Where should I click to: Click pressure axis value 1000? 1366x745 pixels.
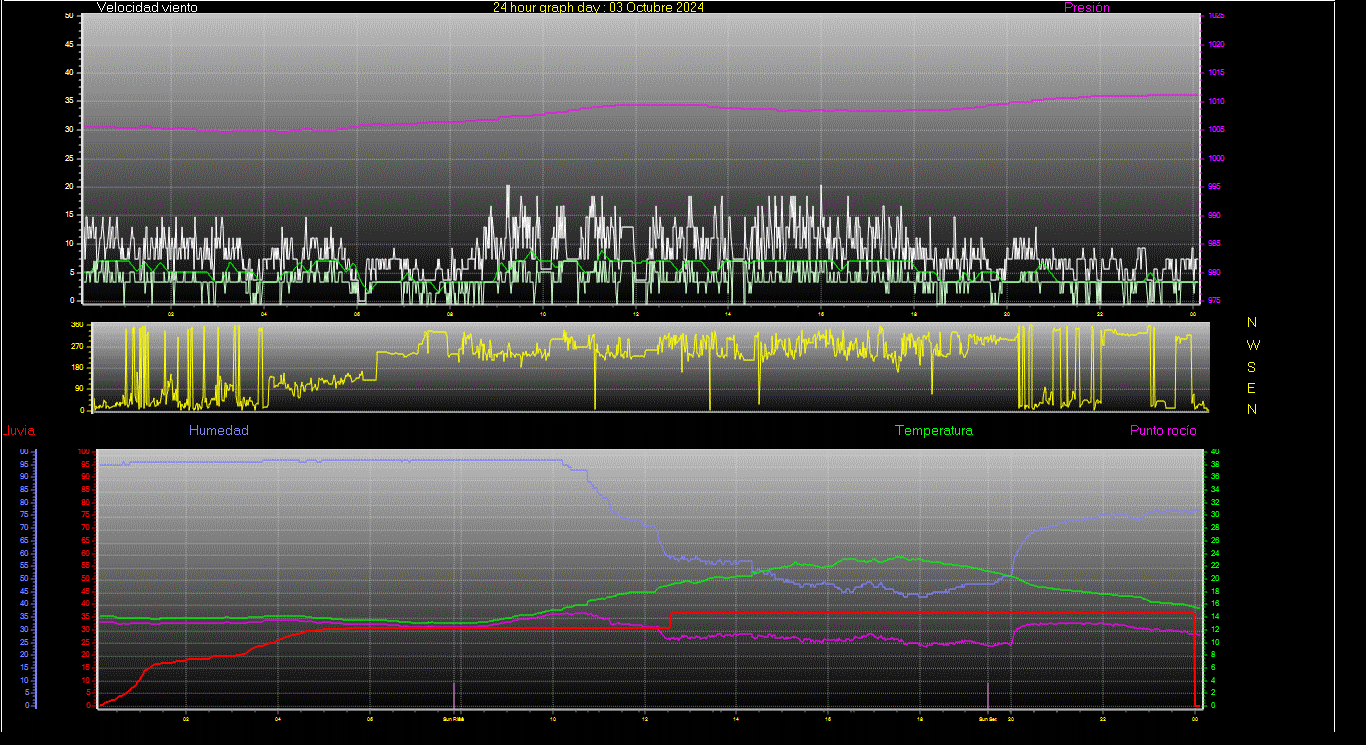[x=1215, y=159]
